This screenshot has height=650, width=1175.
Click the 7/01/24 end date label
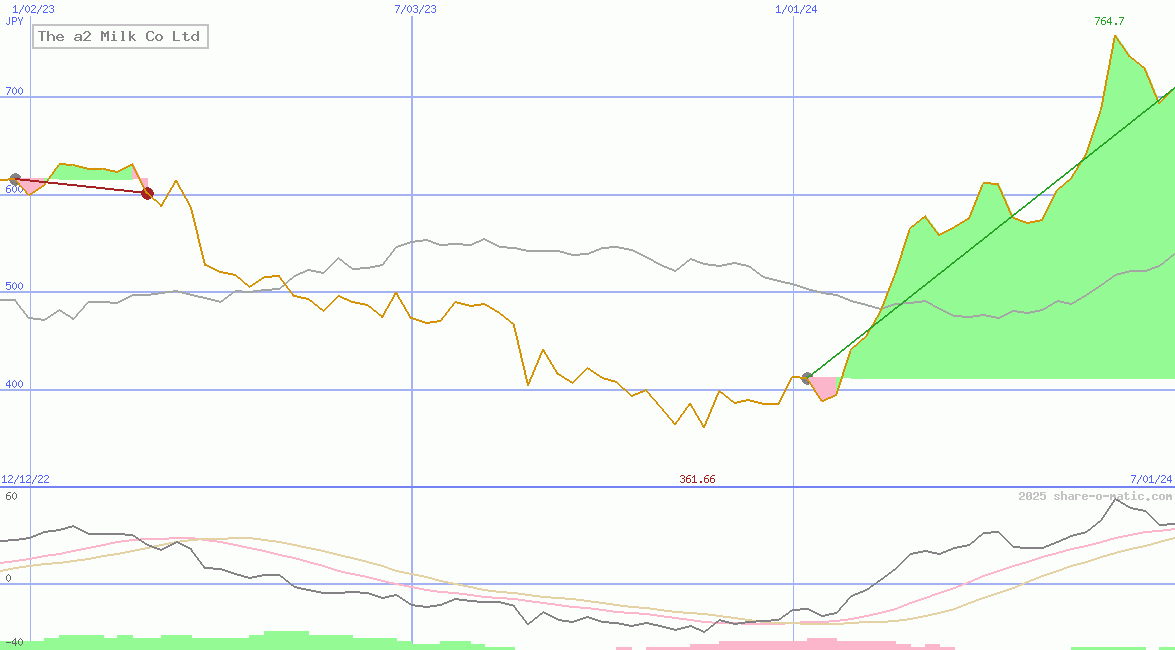click(x=1151, y=479)
